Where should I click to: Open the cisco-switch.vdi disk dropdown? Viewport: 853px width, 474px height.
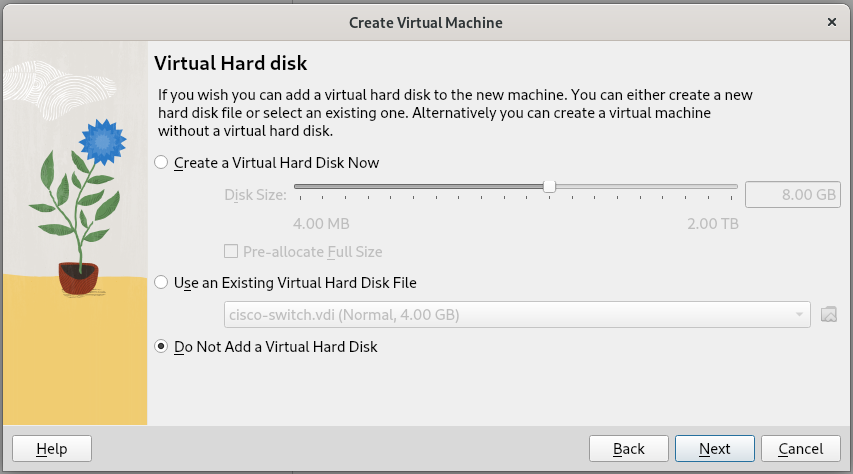pyautogui.click(x=515, y=315)
